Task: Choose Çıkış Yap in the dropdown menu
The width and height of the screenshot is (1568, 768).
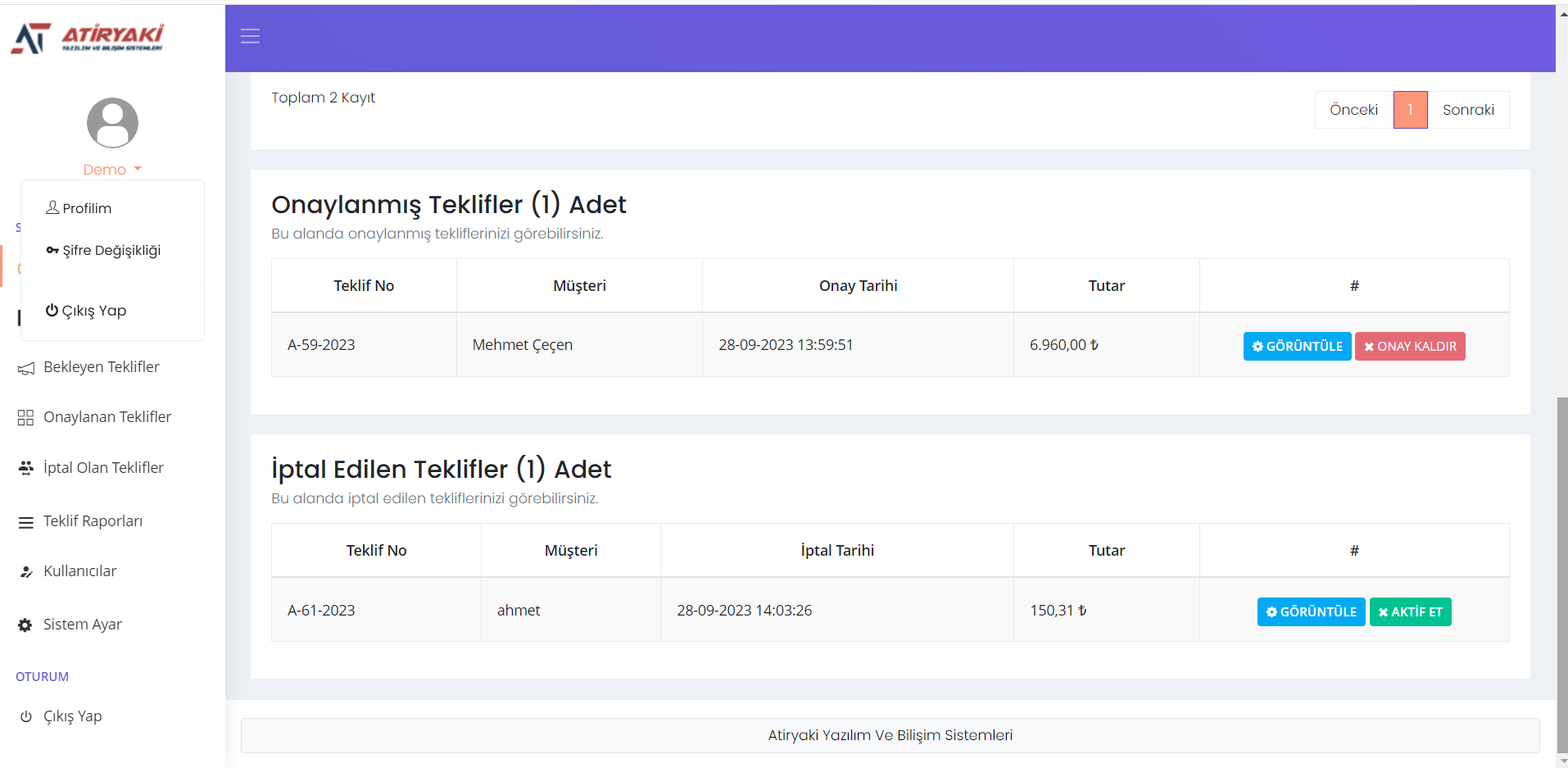Action: click(x=86, y=311)
